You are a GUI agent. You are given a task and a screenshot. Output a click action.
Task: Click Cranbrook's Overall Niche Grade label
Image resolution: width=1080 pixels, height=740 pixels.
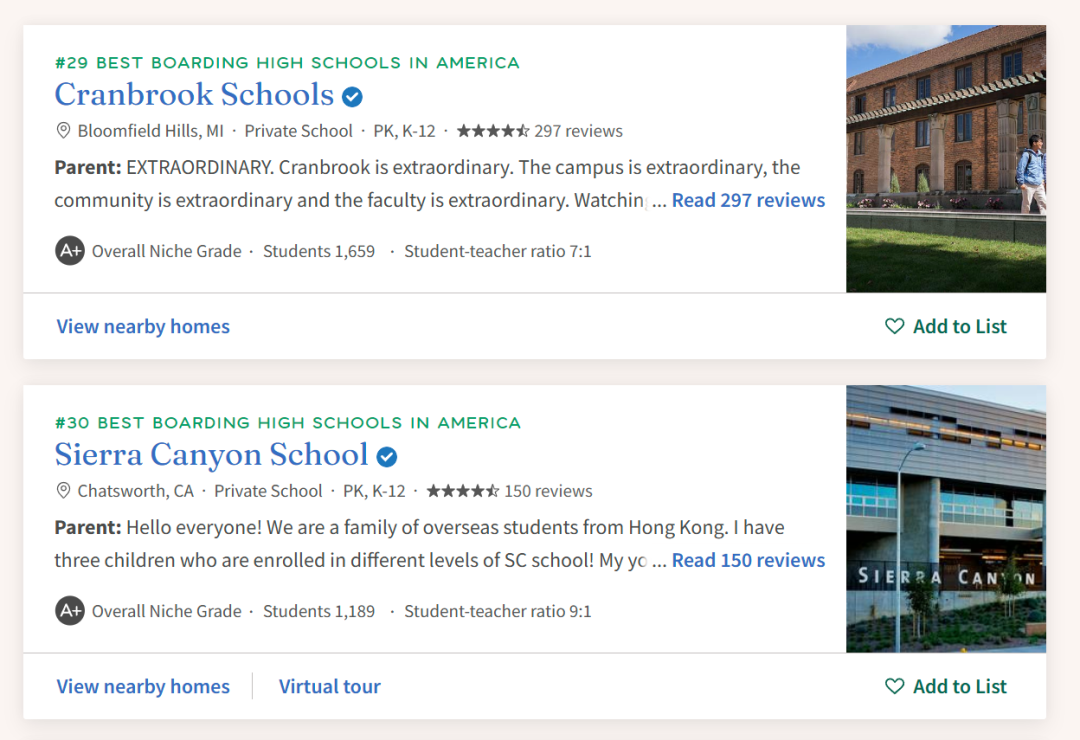167,251
